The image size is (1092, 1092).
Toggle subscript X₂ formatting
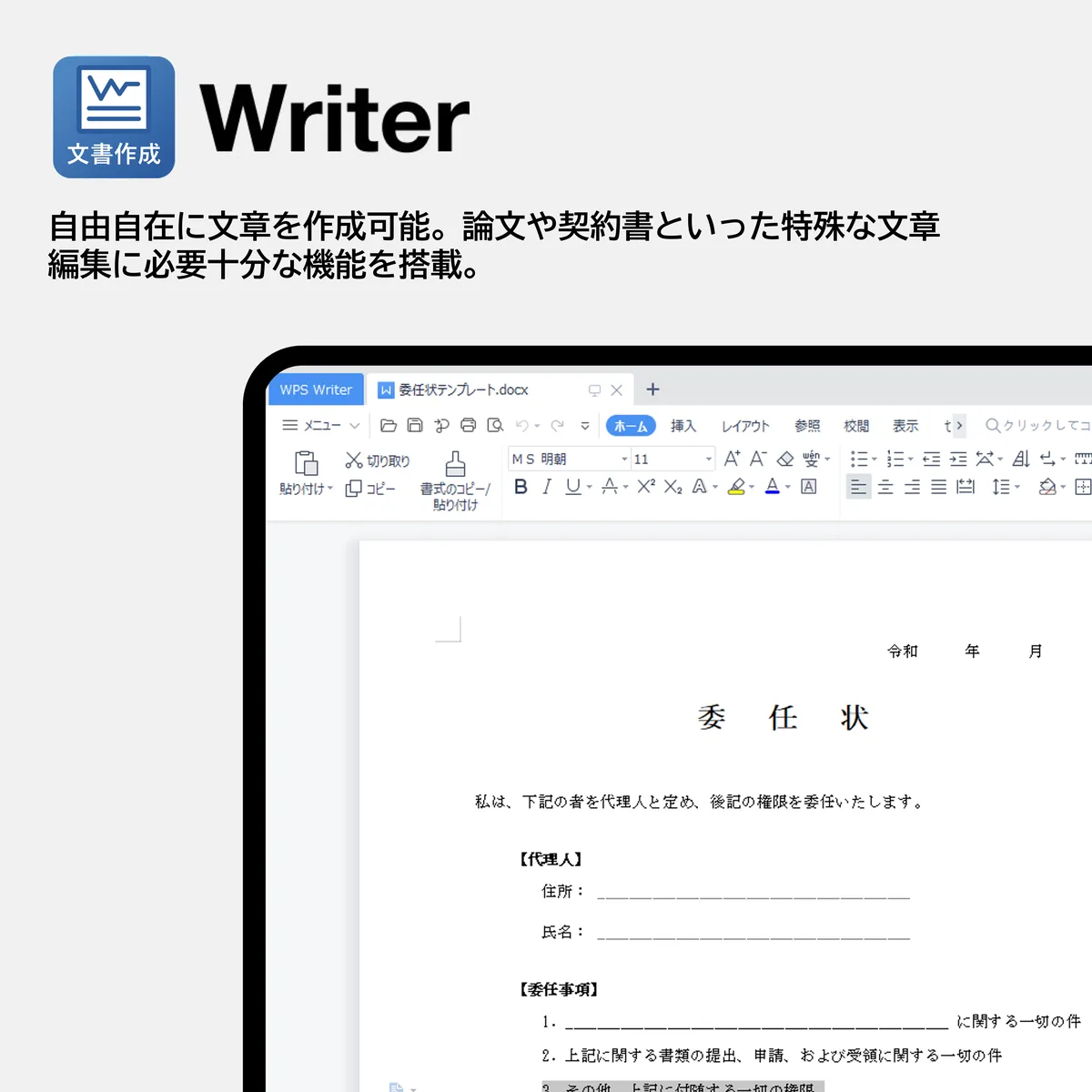(x=672, y=487)
